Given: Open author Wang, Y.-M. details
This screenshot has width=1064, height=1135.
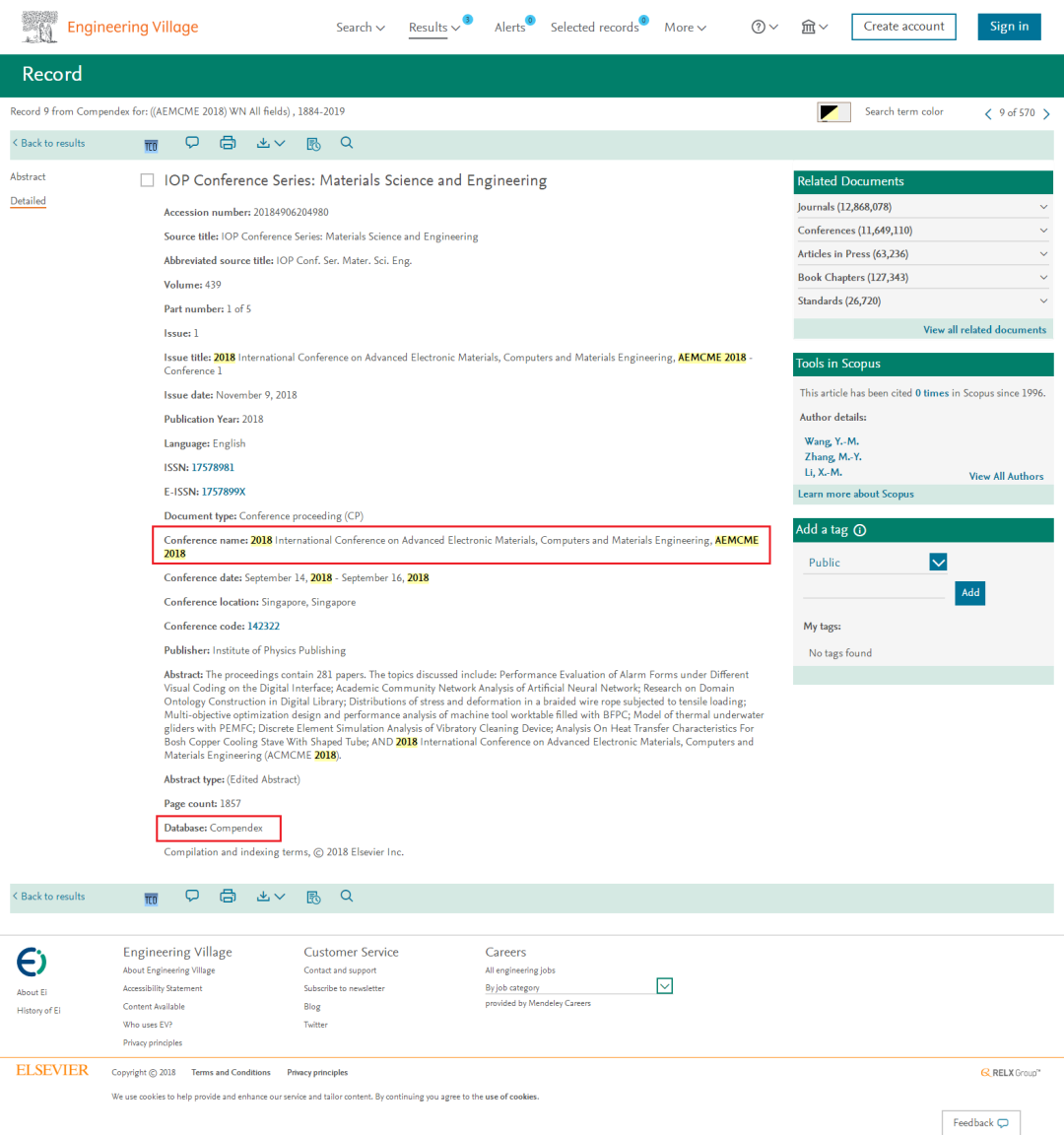Looking at the screenshot, I should 831,441.
